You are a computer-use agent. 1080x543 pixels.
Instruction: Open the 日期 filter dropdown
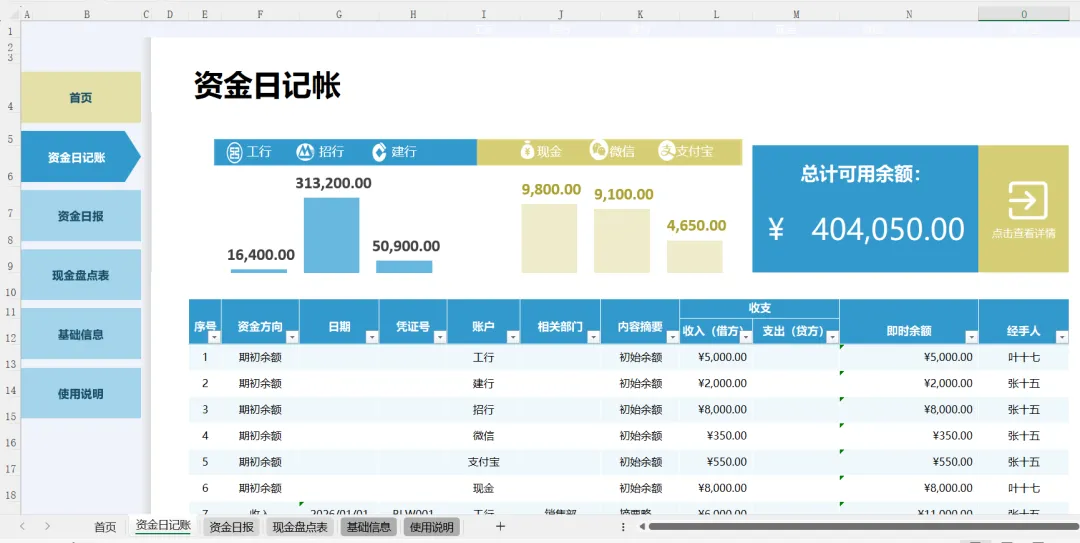click(x=372, y=337)
